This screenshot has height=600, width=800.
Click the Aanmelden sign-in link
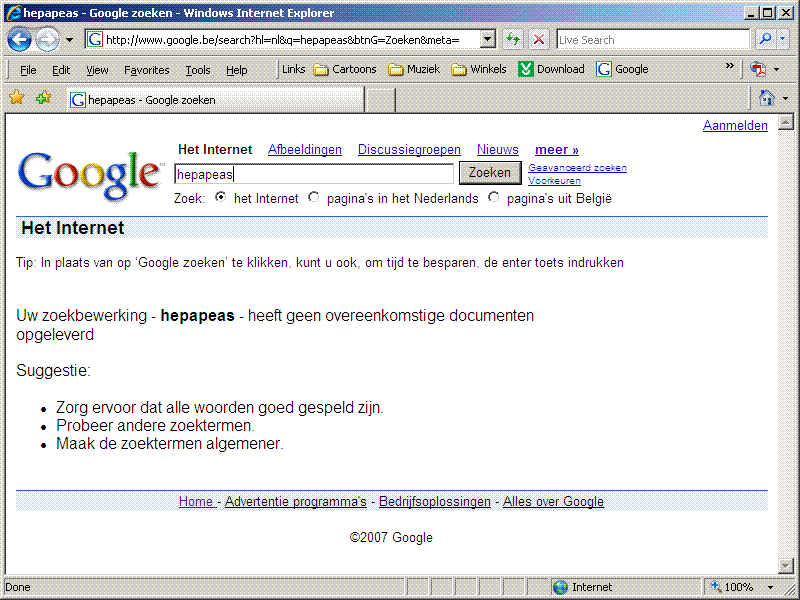coord(735,126)
